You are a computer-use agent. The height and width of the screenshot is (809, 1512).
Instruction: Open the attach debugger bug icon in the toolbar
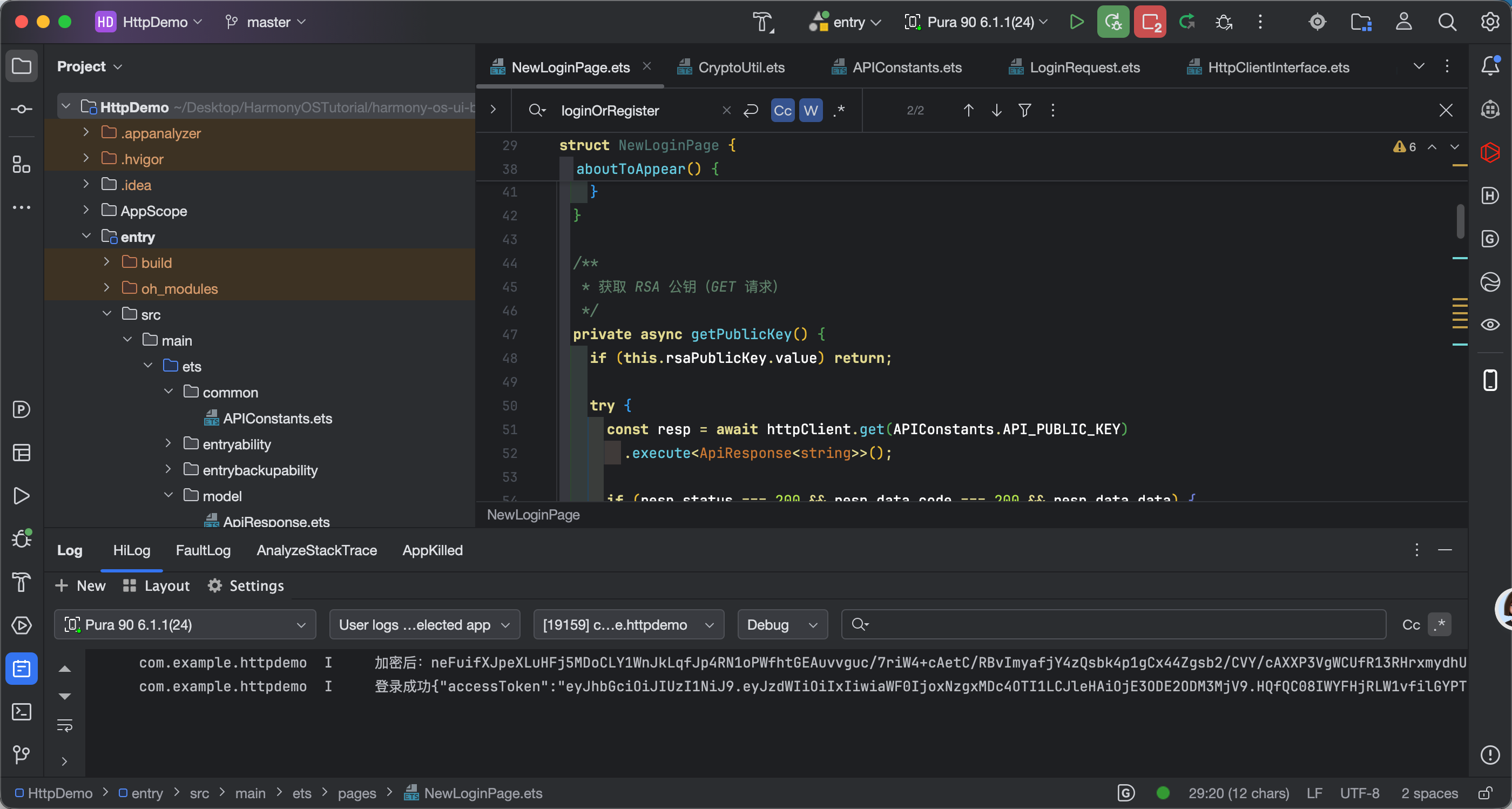pos(1224,22)
